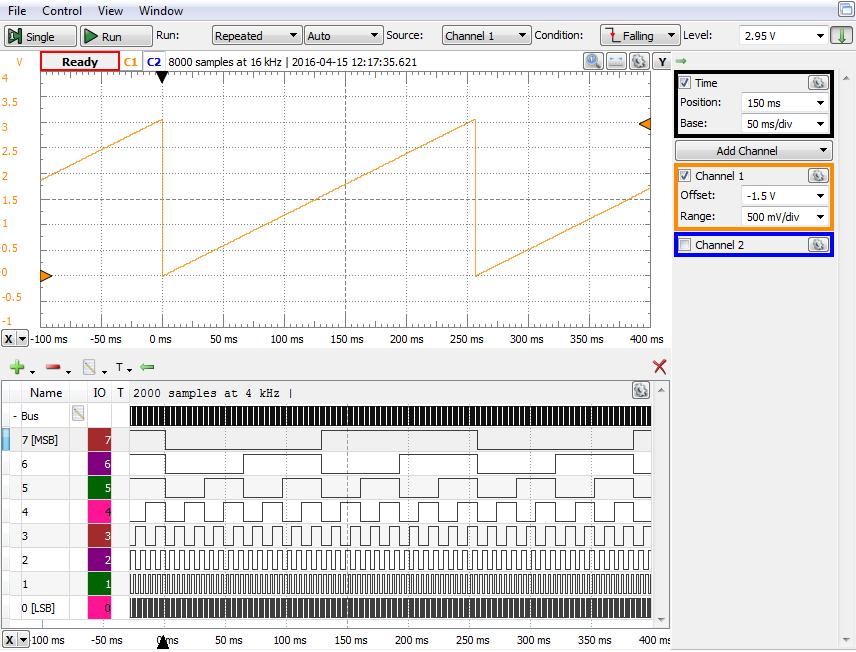
Task: Click the Ready status button
Action: pos(80,62)
